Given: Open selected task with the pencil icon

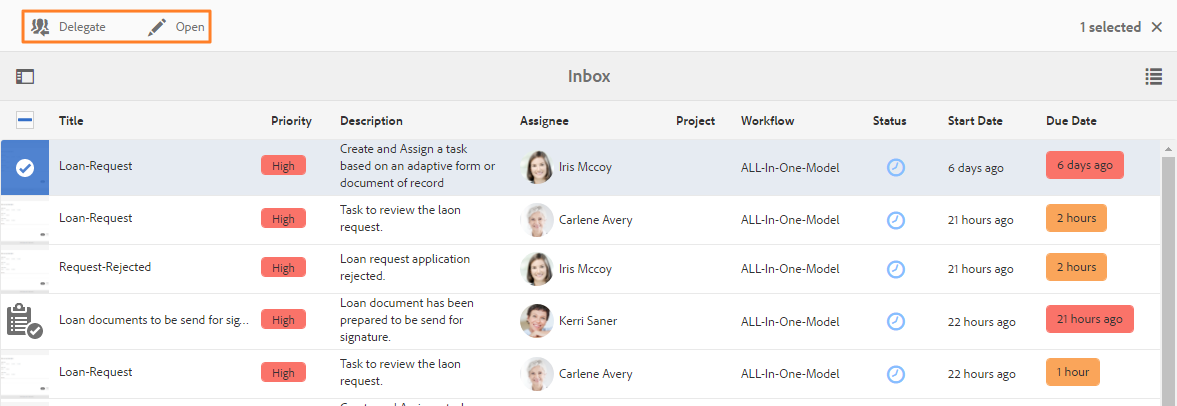Looking at the screenshot, I should [157, 28].
